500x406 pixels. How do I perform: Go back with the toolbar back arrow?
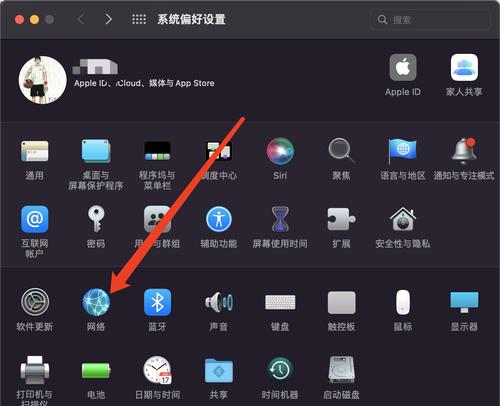pos(81,19)
